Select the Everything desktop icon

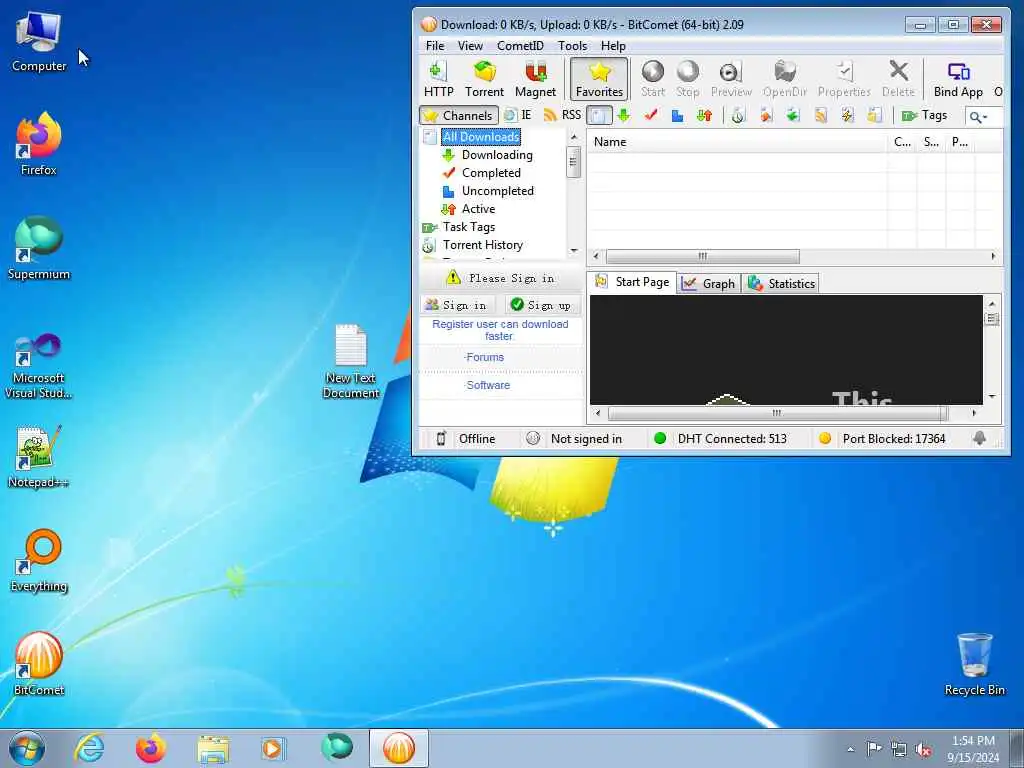pyautogui.click(x=39, y=561)
